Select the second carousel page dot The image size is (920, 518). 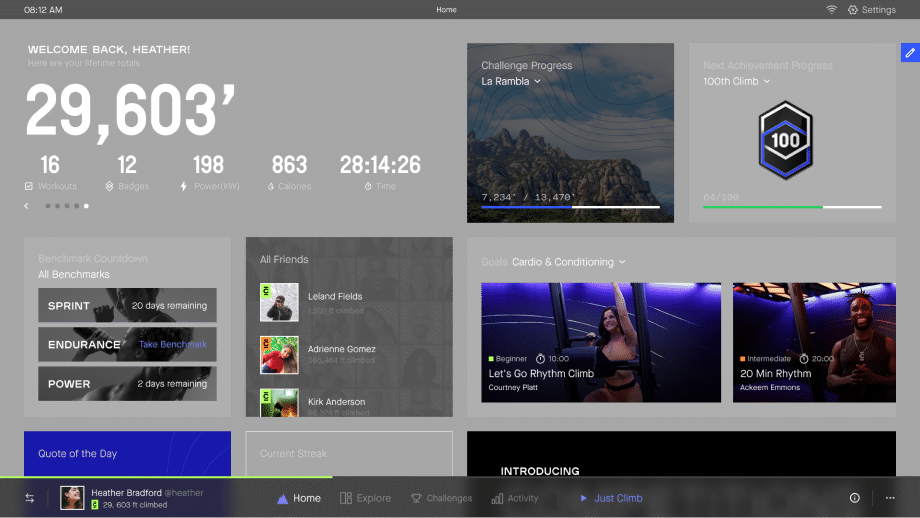click(58, 206)
